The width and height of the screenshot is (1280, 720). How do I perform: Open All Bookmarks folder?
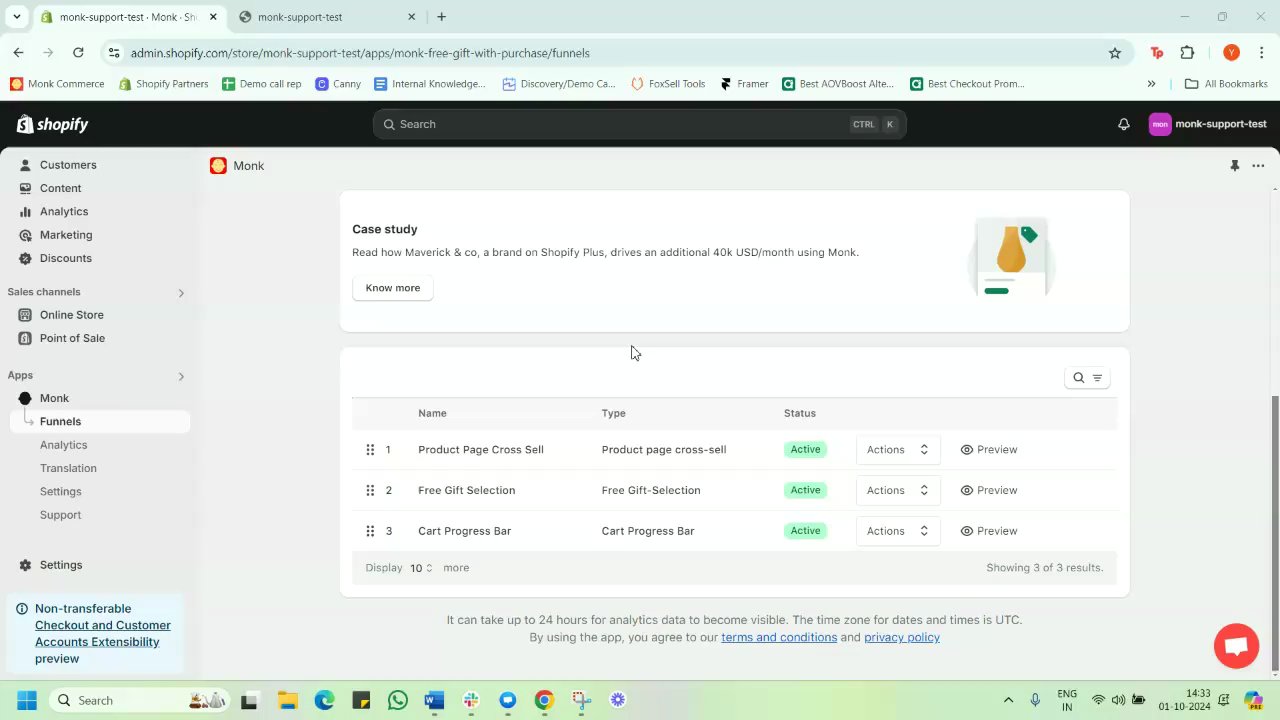pyautogui.click(x=1226, y=84)
